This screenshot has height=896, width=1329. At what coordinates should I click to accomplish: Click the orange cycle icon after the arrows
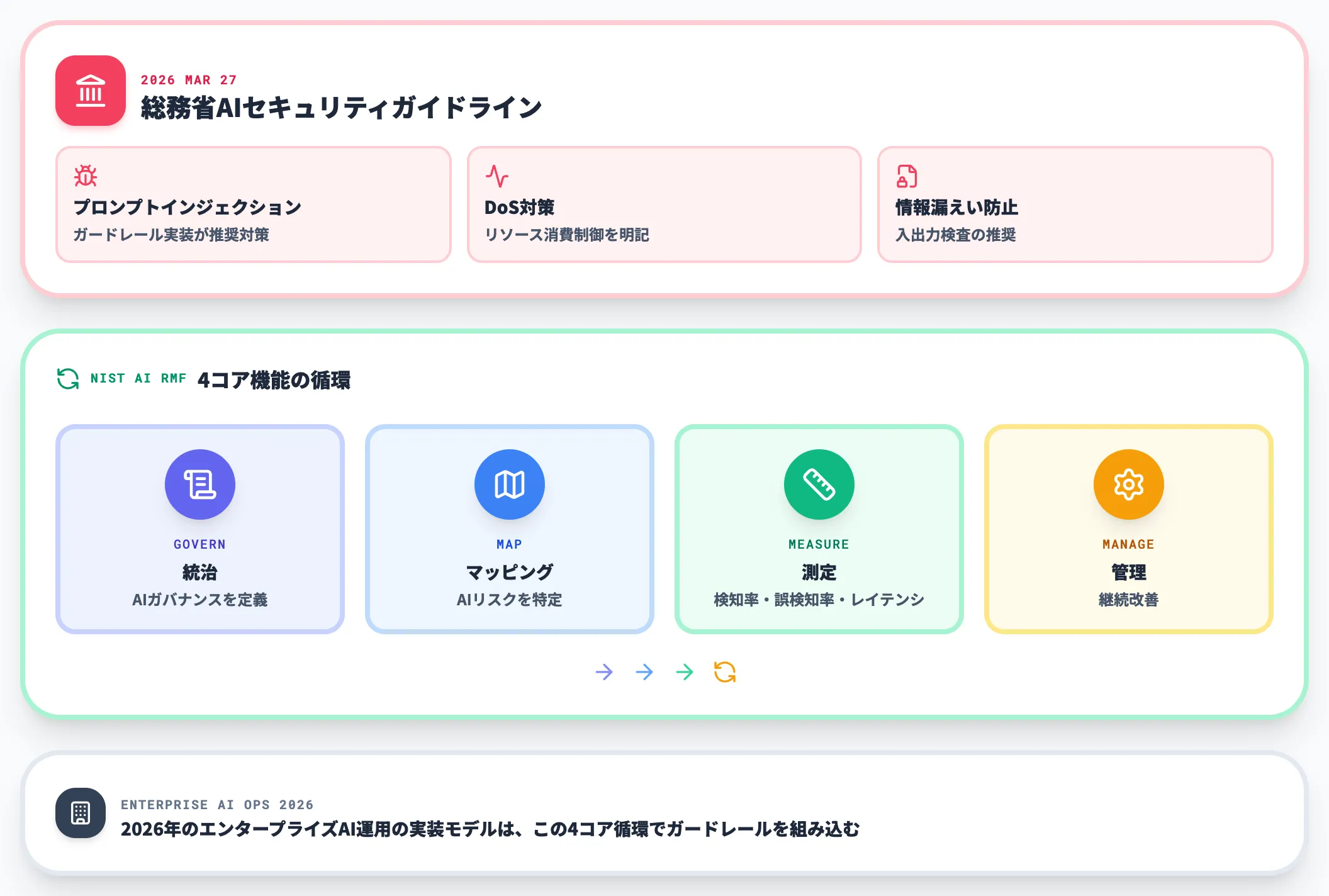pyautogui.click(x=725, y=672)
